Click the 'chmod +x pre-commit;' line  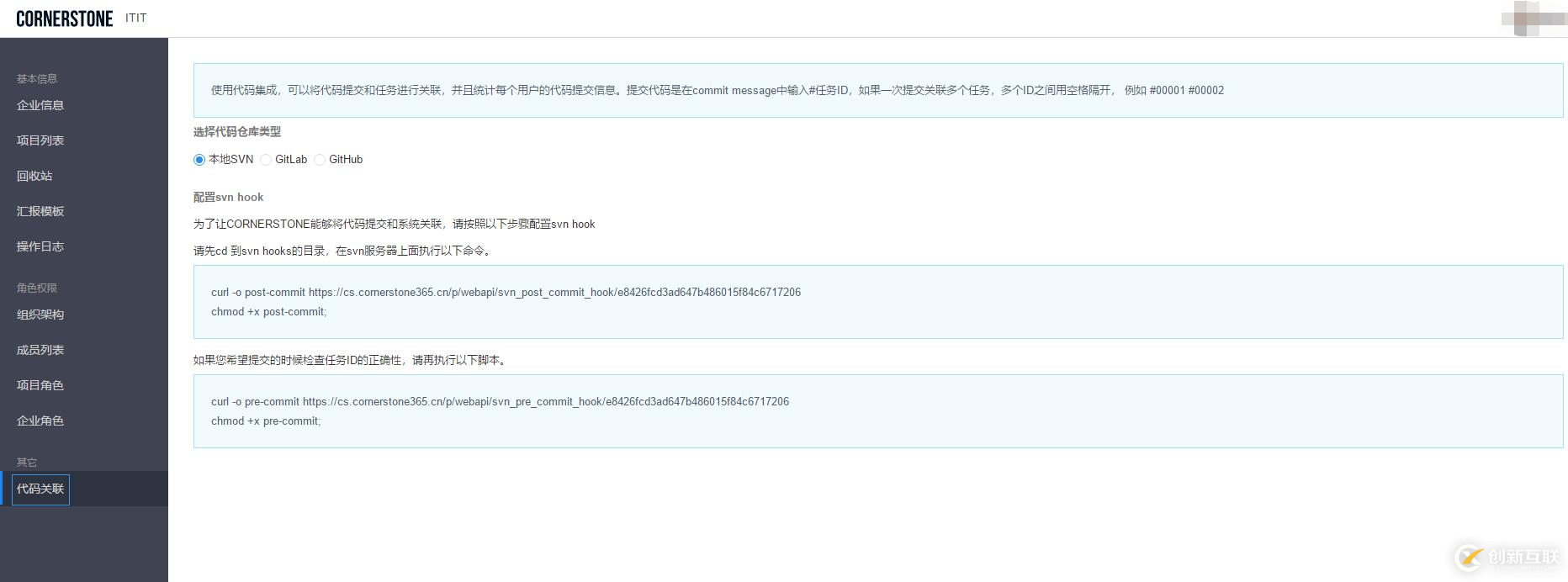(266, 421)
